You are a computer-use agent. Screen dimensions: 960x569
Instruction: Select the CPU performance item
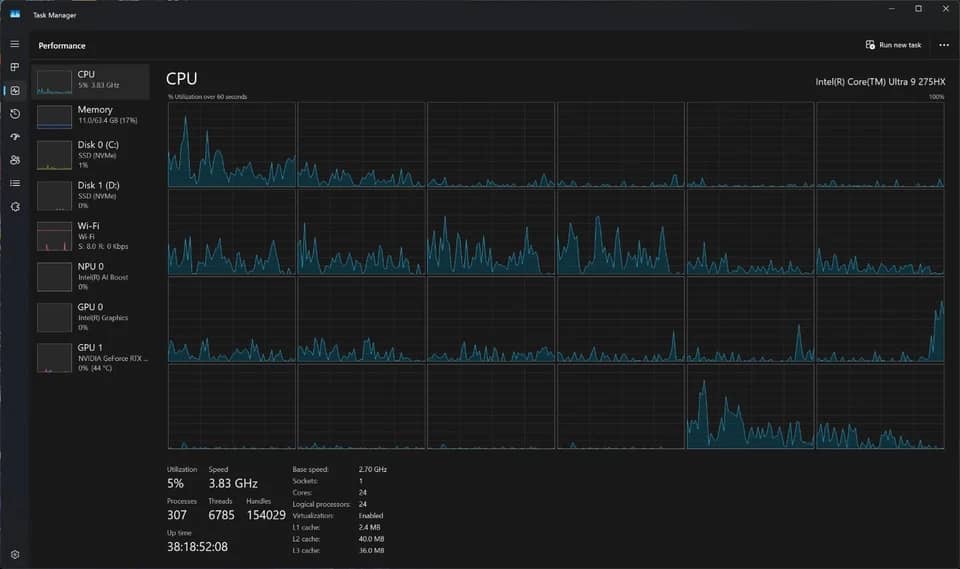click(91, 81)
